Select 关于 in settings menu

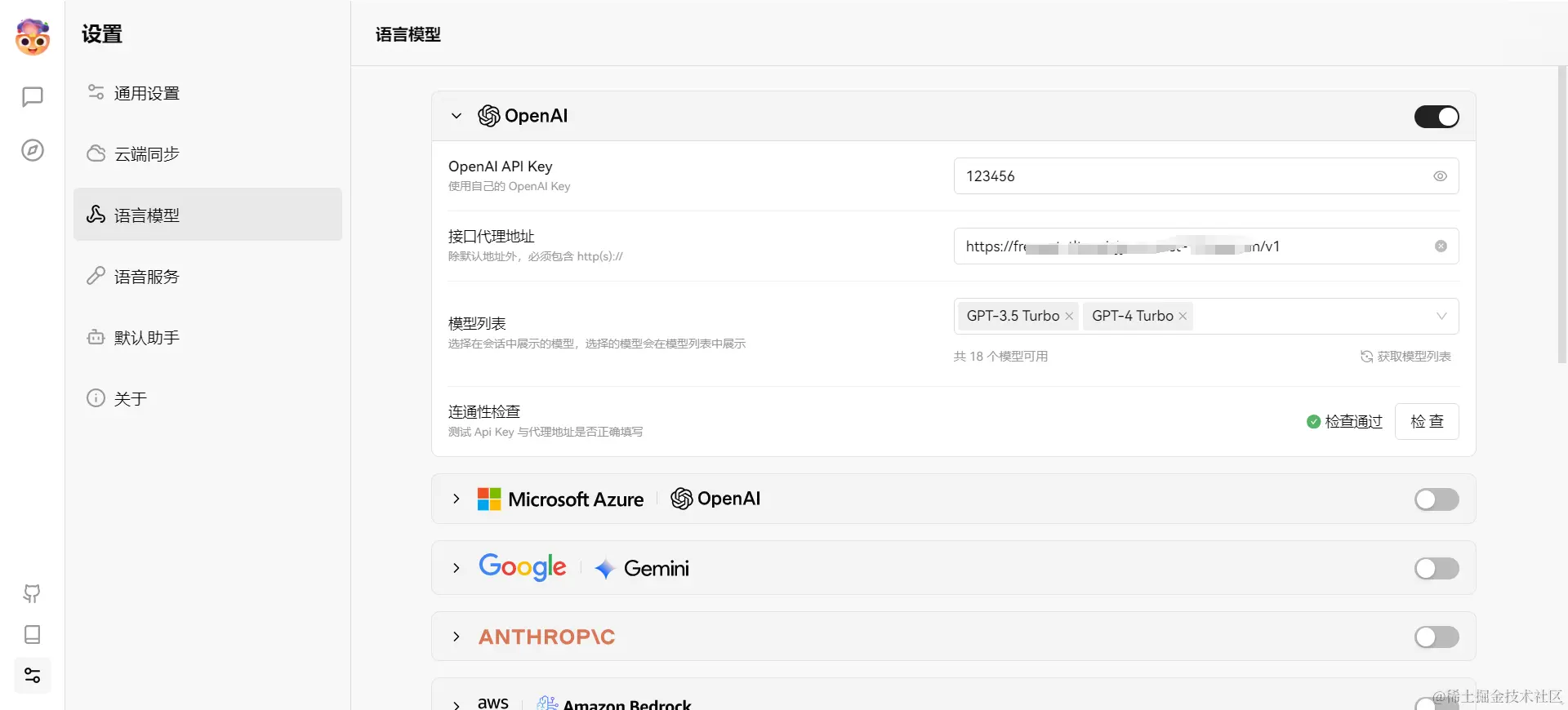tap(207, 398)
